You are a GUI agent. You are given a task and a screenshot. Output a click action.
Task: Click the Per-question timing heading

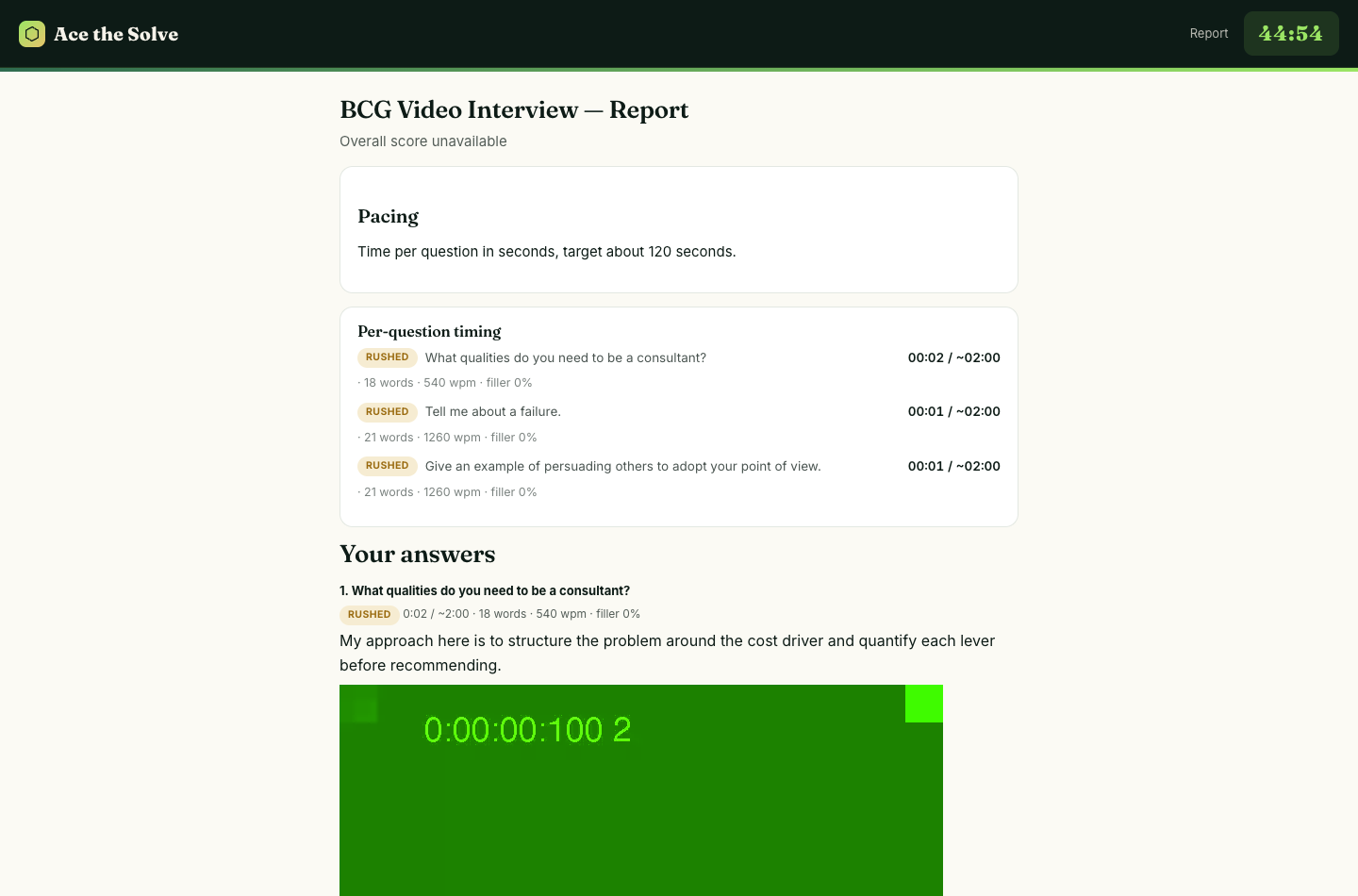(x=429, y=331)
